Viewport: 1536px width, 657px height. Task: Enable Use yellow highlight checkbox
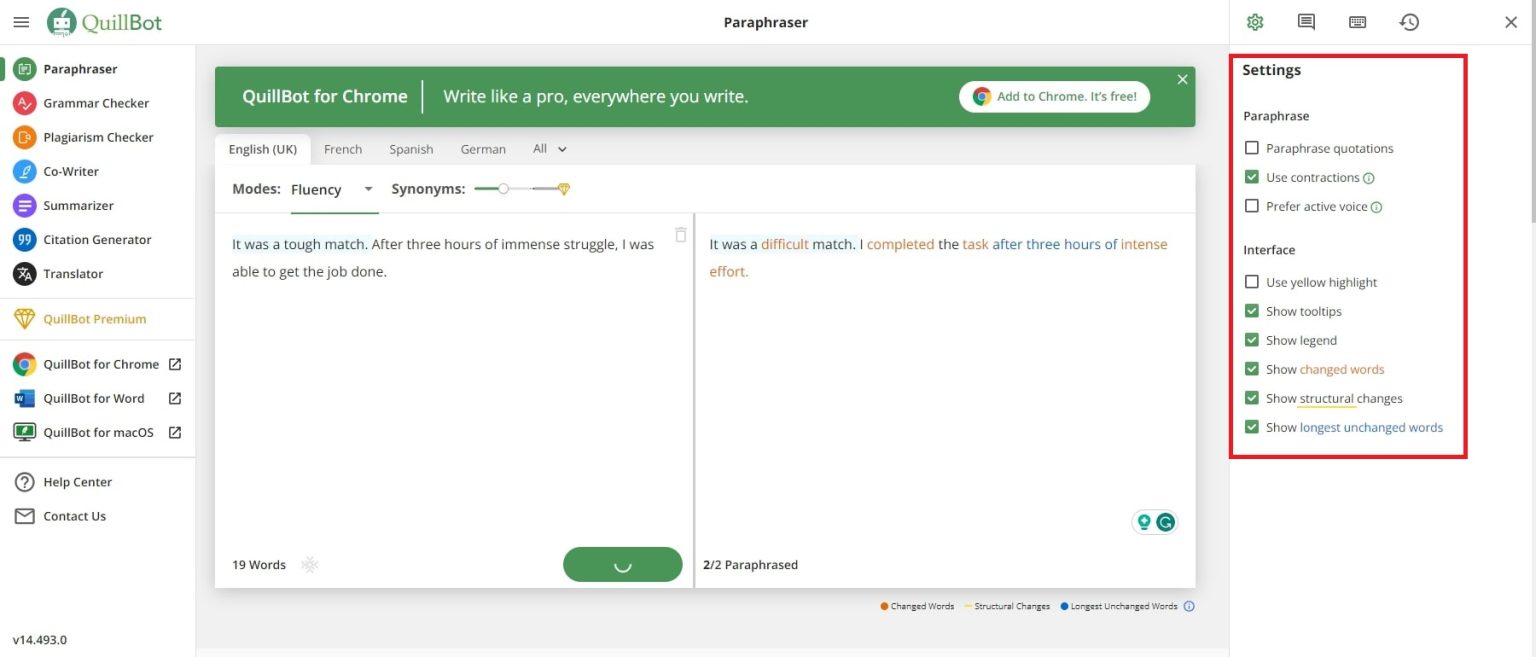point(1252,282)
